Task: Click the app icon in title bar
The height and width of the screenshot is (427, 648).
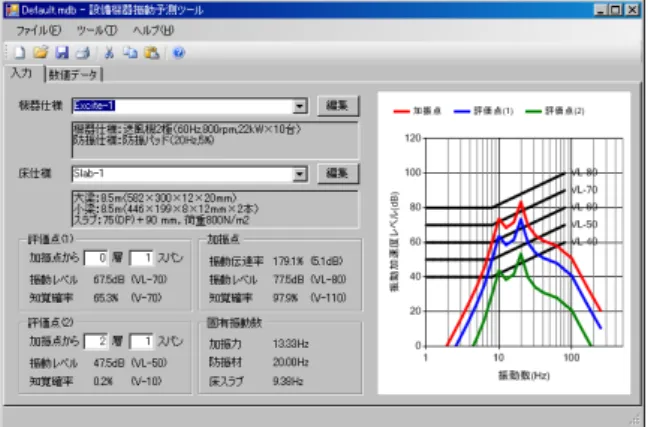Action: [x=12, y=10]
